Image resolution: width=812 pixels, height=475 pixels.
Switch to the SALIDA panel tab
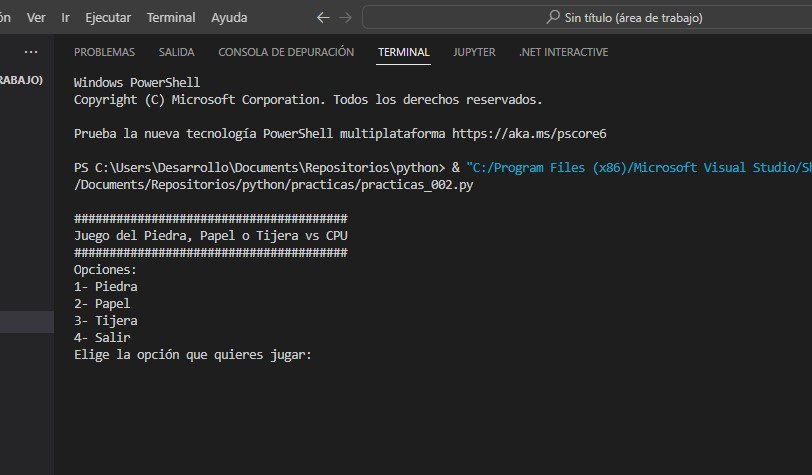coord(176,52)
